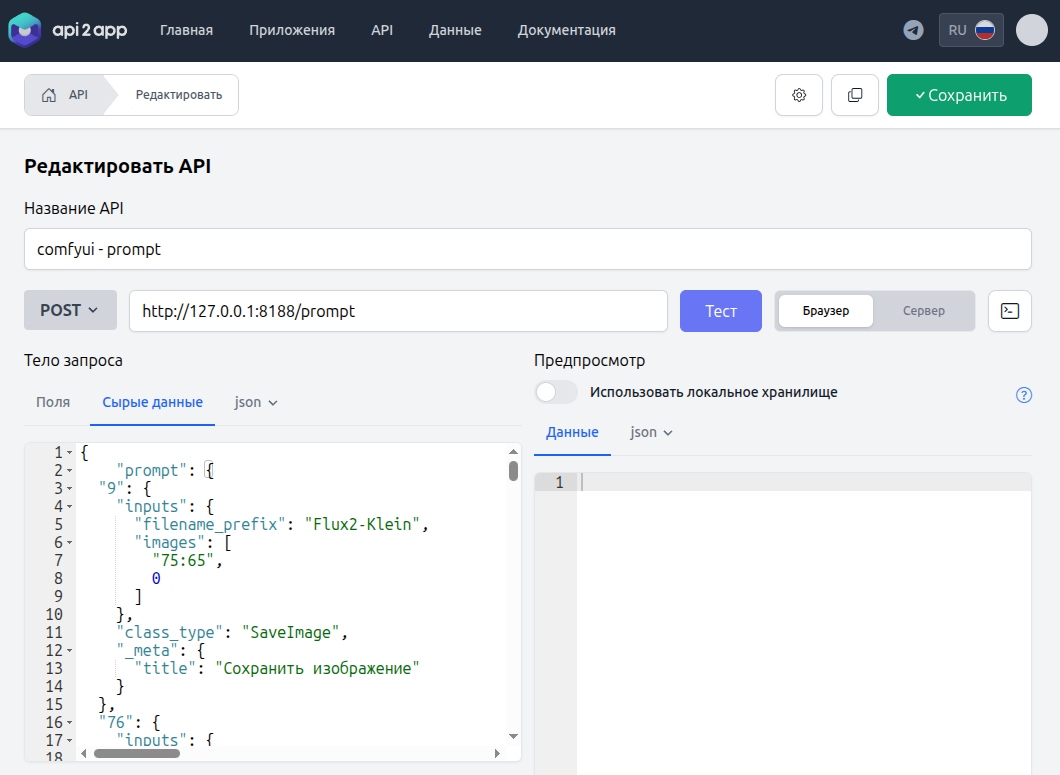The image size is (1060, 775).
Task: Open the user avatar menu
Action: coord(1032,30)
